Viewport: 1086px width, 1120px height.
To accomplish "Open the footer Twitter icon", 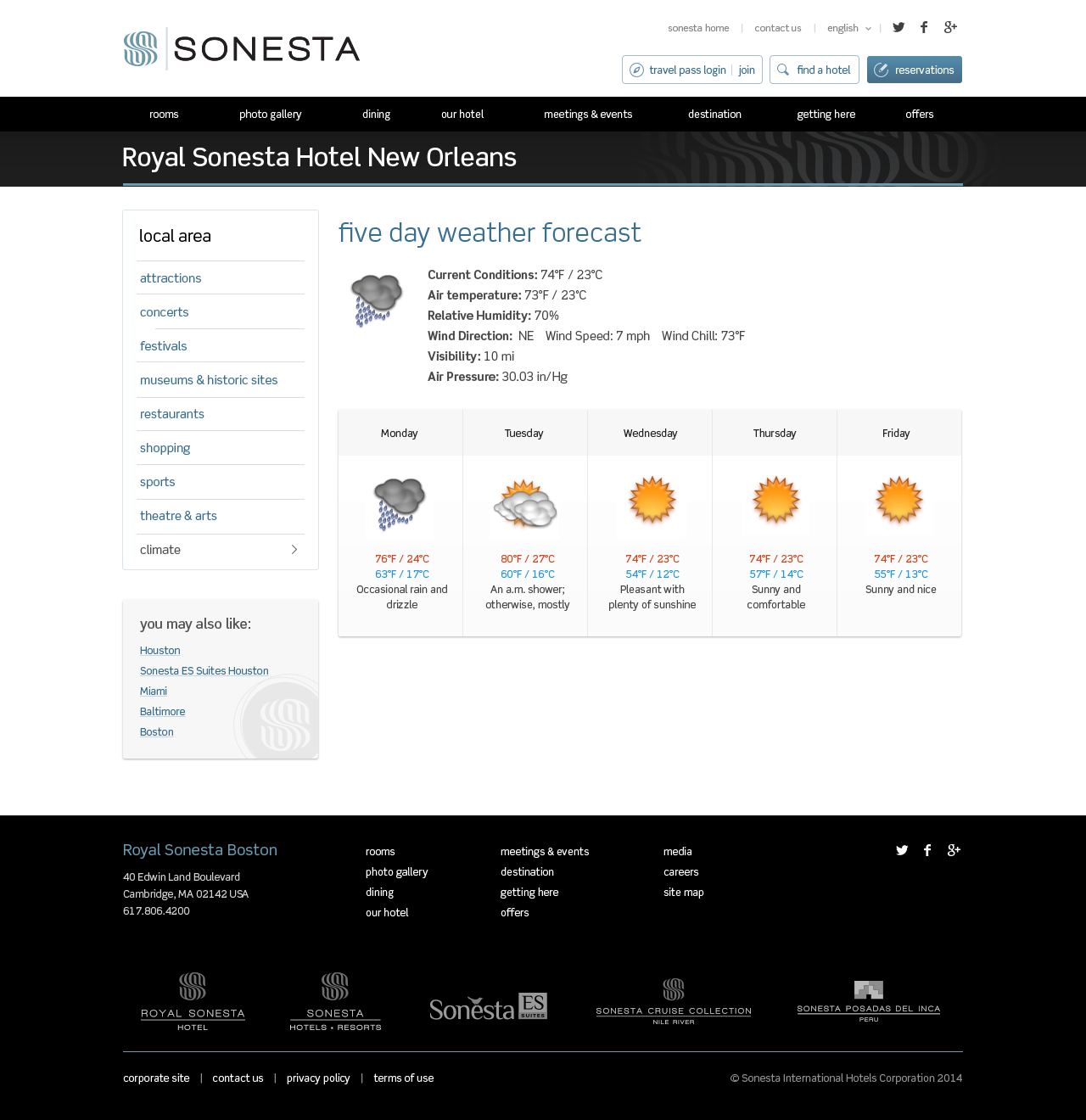I will point(902,850).
